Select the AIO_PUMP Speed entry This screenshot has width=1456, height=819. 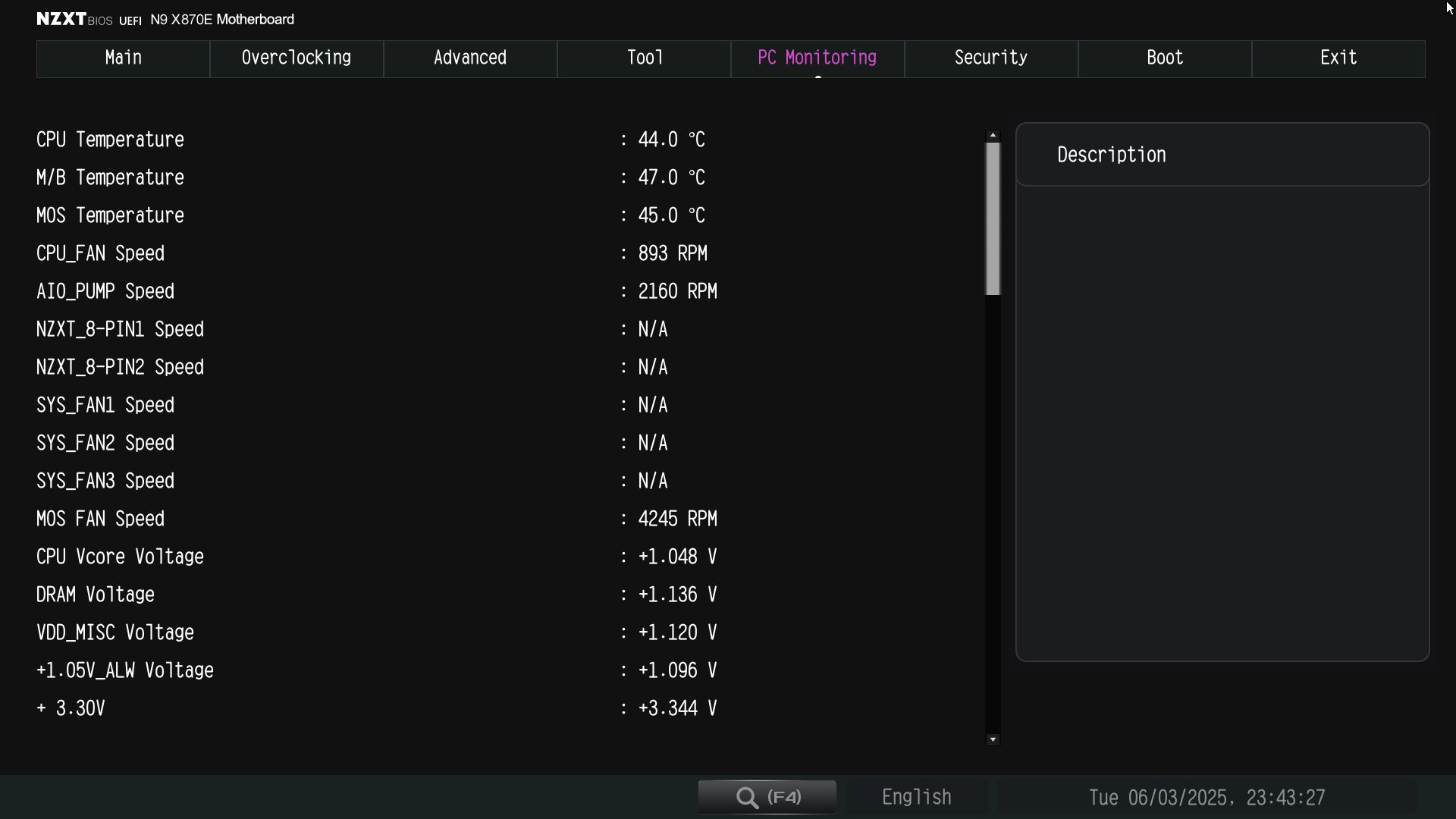click(105, 291)
